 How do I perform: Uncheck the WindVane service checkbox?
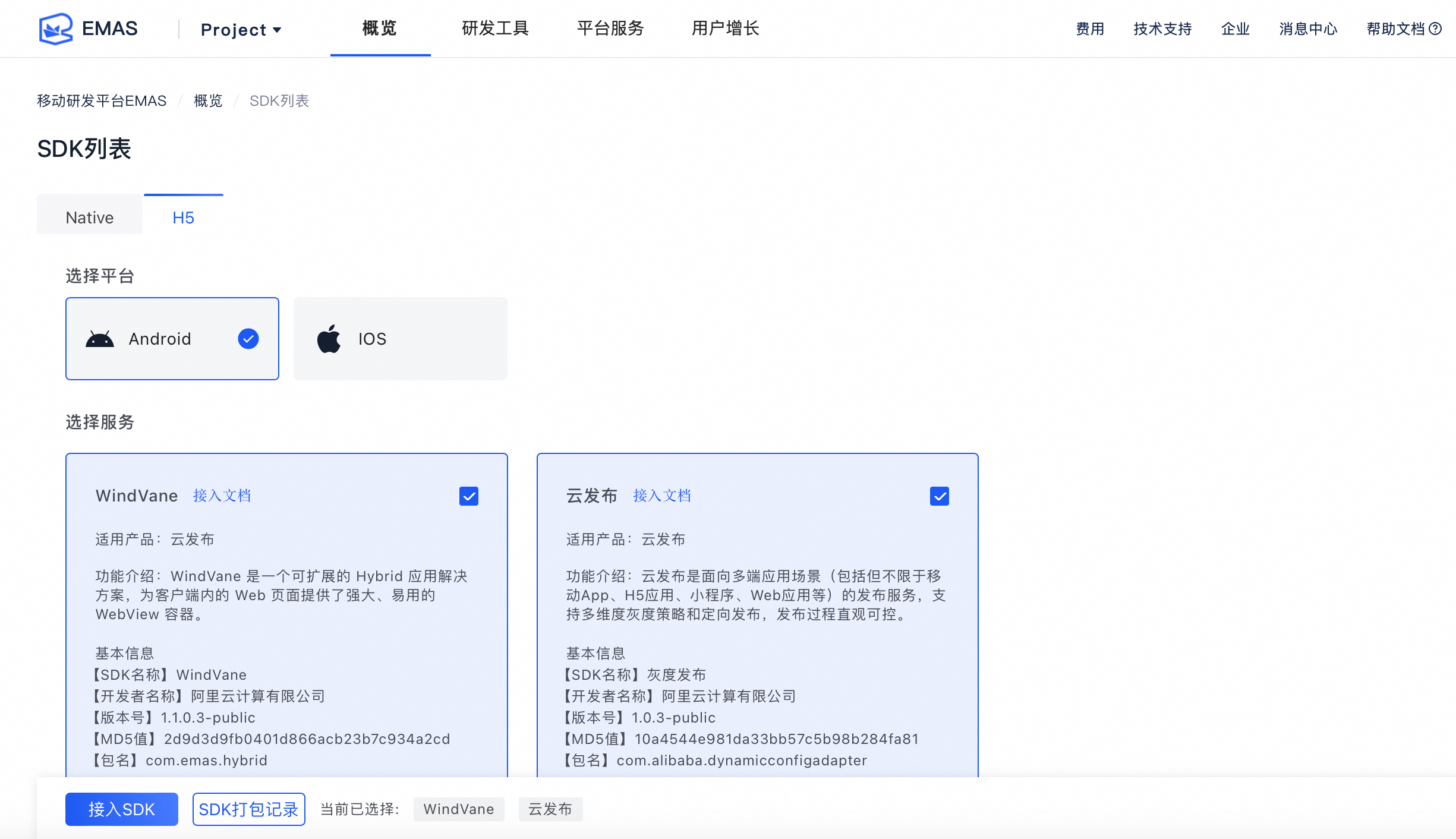469,496
